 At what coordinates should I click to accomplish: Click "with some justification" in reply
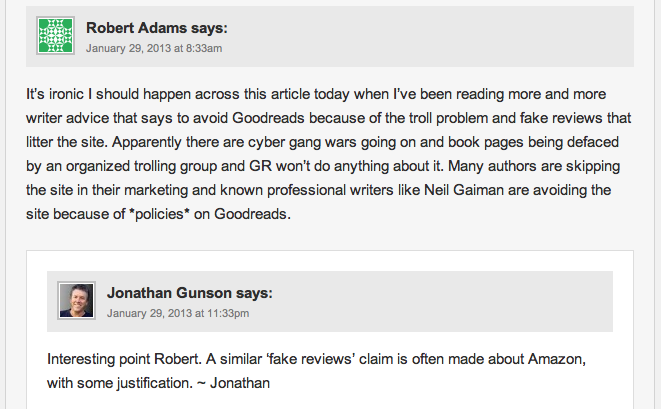(x=120, y=383)
